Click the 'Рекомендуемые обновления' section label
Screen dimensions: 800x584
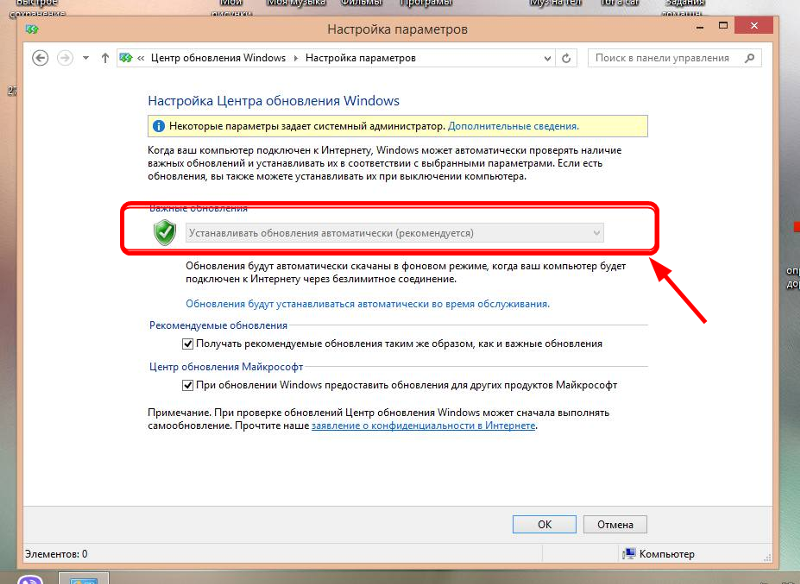point(218,325)
